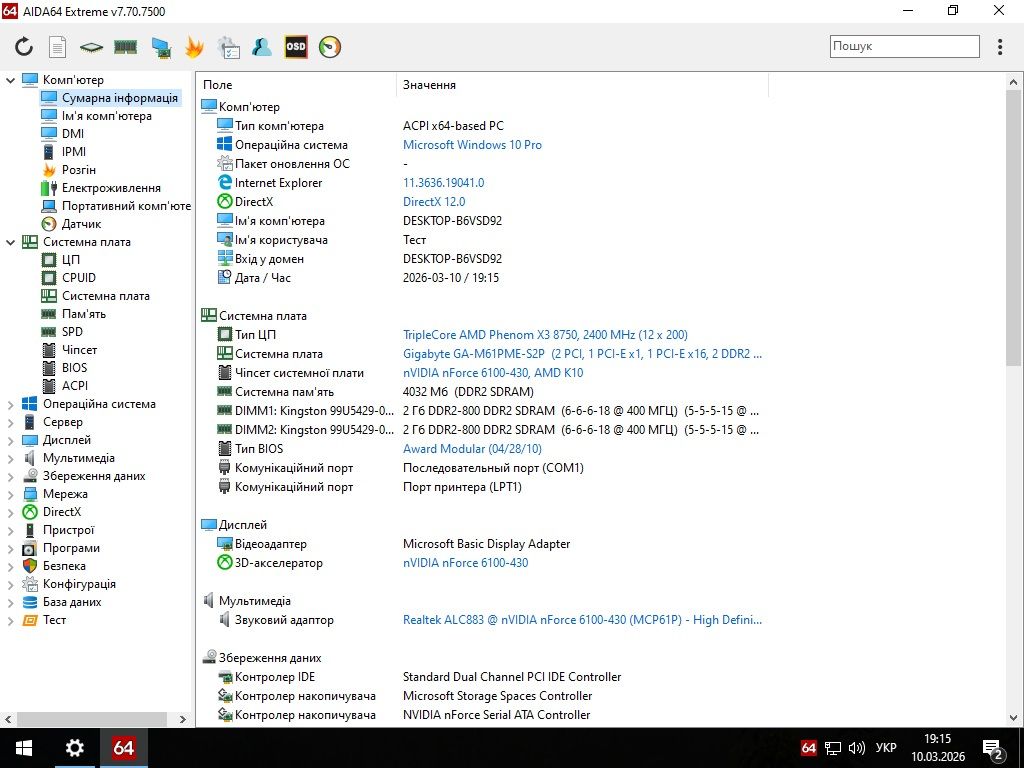
Task: Select Безпека in the tree
Action: tap(64, 566)
